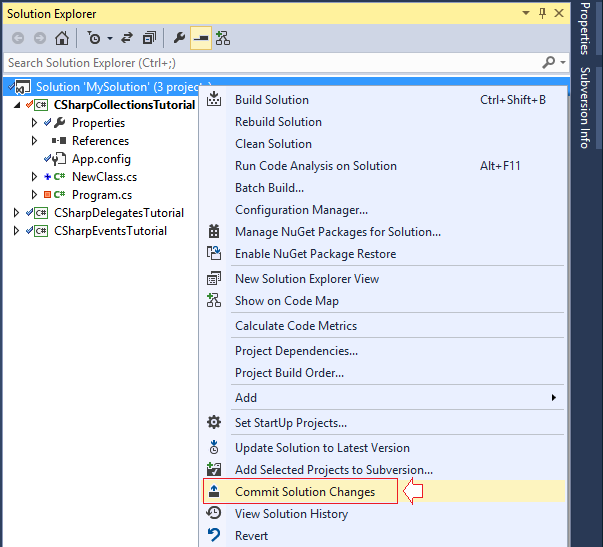Expand the NewClass.cs node
The width and height of the screenshot is (603, 547).
pyautogui.click(x=34, y=177)
